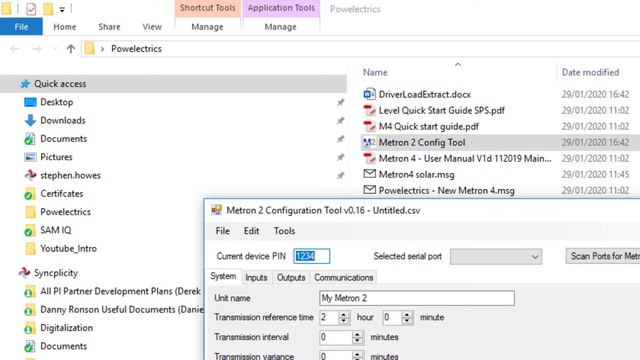Open Danny Ronson Useful Documents folder
This screenshot has width=640, height=360.
(x=121, y=309)
